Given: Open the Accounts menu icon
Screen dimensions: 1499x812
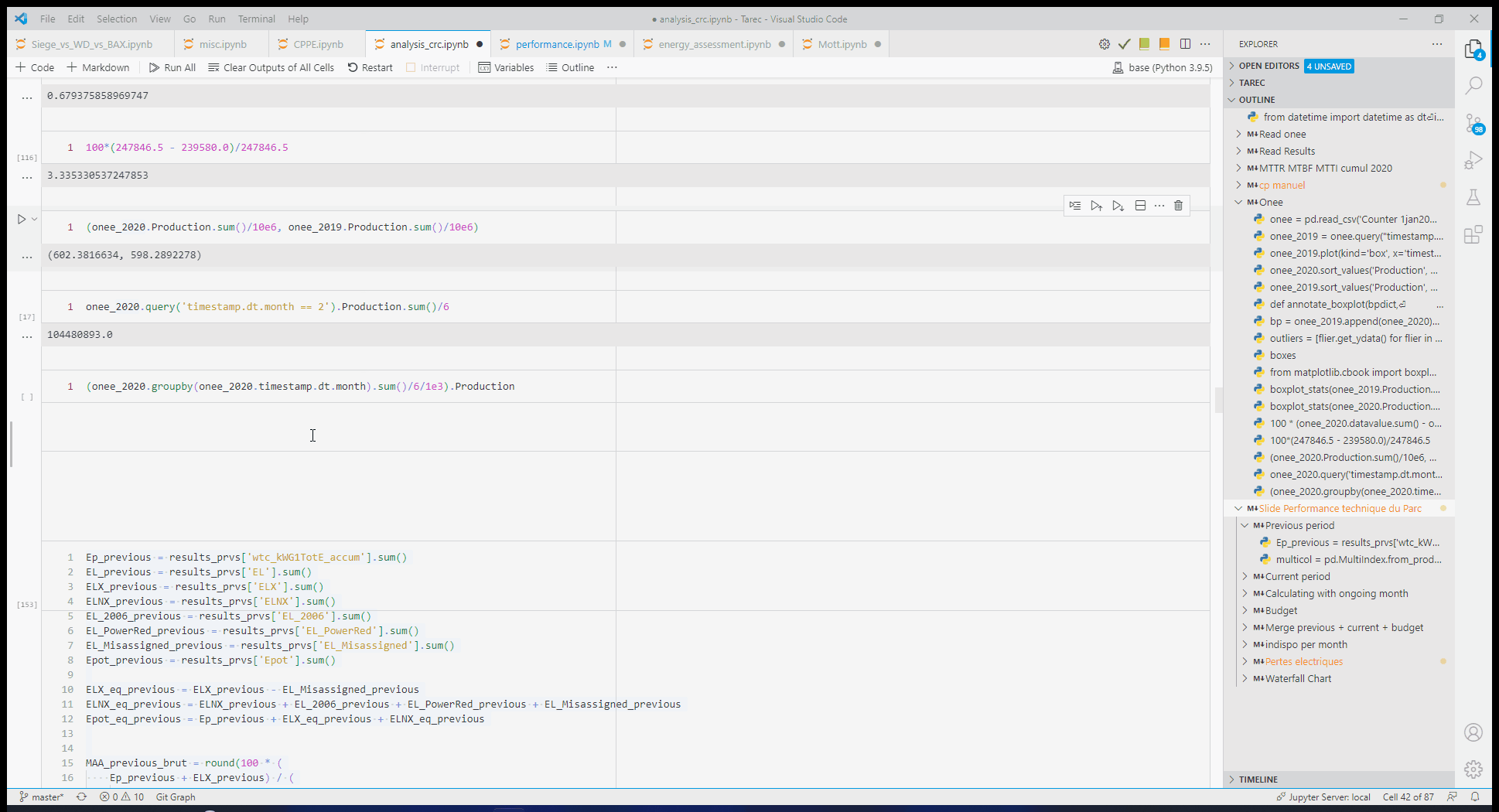Looking at the screenshot, I should pyautogui.click(x=1473, y=732).
